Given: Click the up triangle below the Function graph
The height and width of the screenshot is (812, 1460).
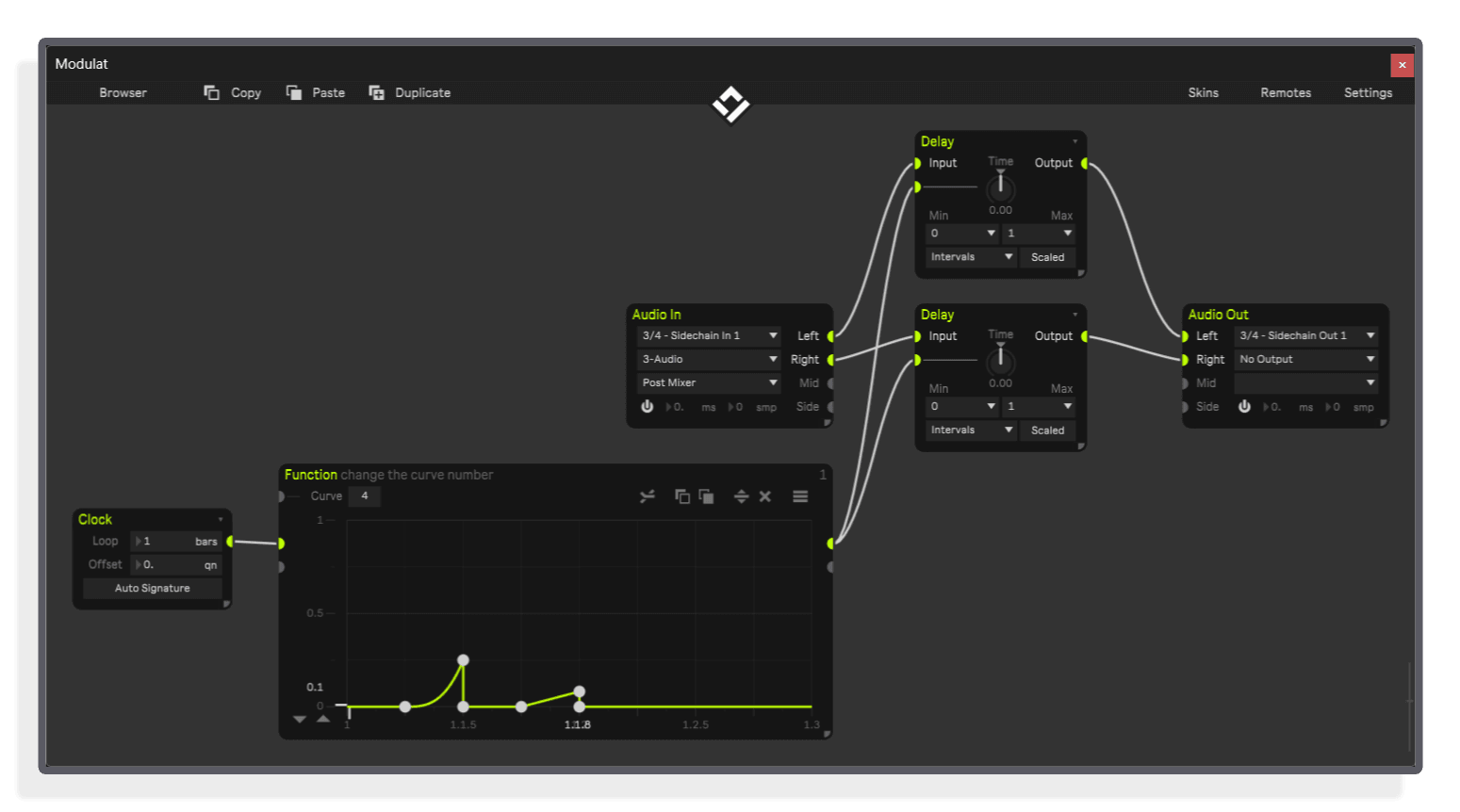Looking at the screenshot, I should click(323, 720).
